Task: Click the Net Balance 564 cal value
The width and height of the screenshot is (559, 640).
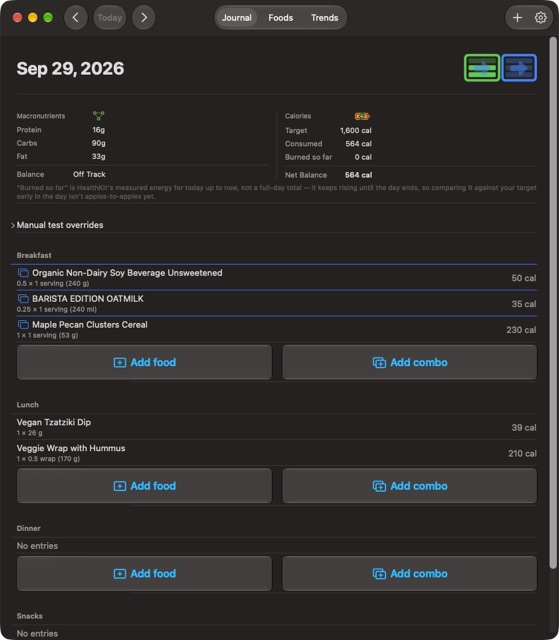Action: tap(358, 175)
